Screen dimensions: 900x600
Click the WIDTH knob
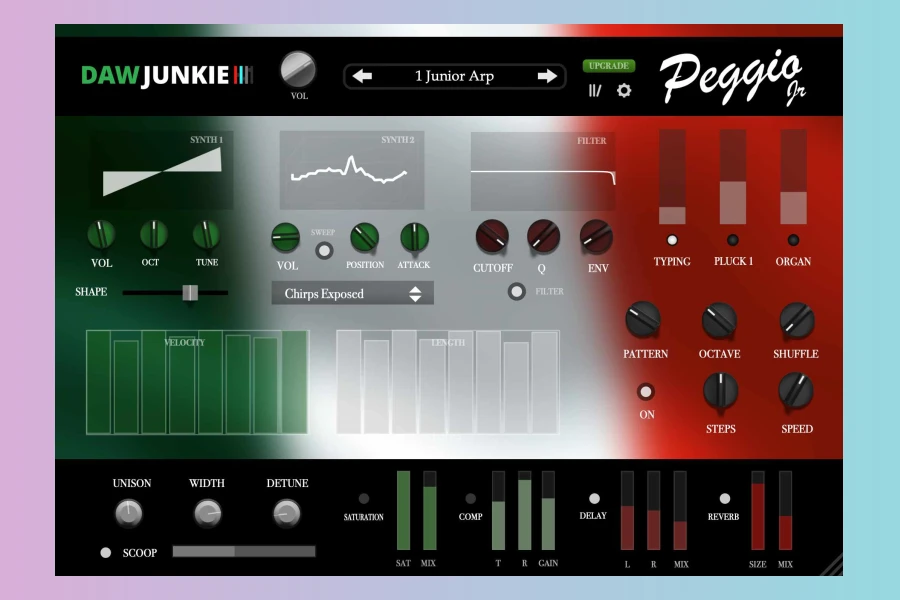[207, 513]
